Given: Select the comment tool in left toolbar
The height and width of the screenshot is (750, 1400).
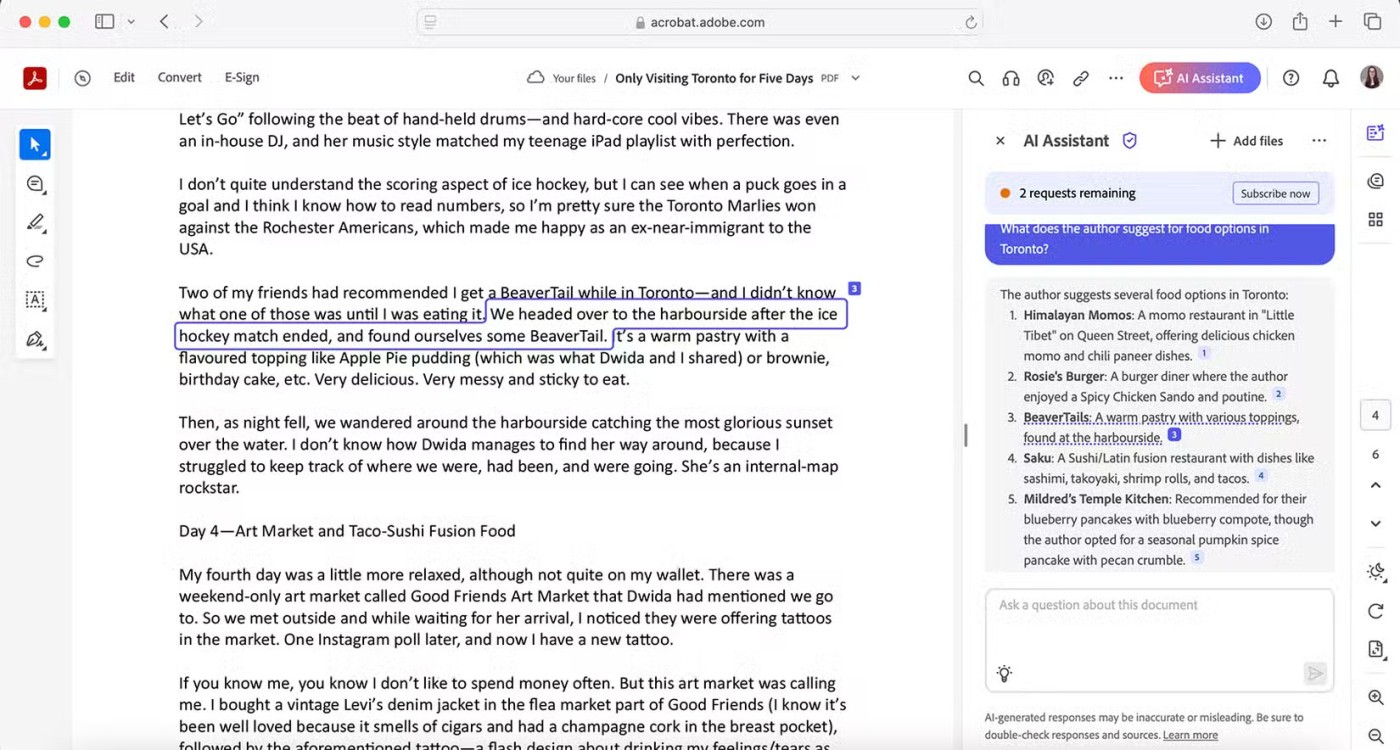Looking at the screenshot, I should (35, 184).
